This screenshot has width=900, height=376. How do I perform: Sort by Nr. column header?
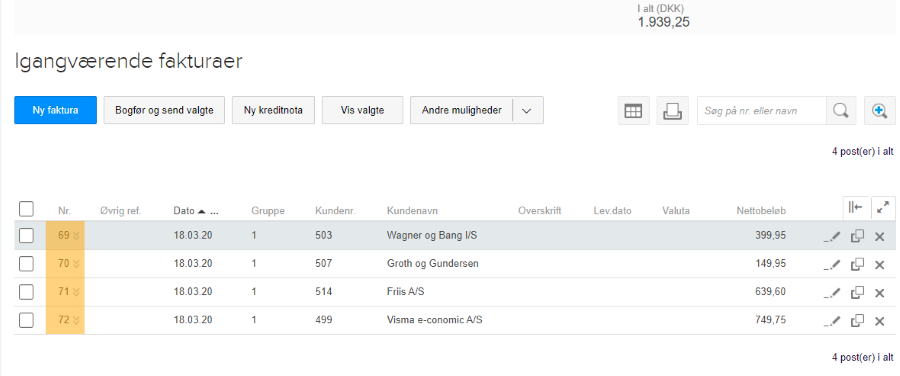click(x=64, y=211)
